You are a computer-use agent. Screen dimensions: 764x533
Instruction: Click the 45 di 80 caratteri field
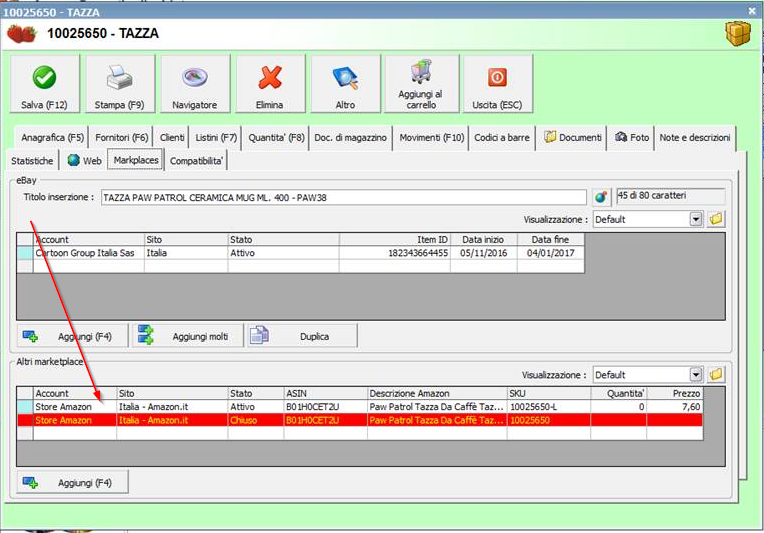point(671,196)
